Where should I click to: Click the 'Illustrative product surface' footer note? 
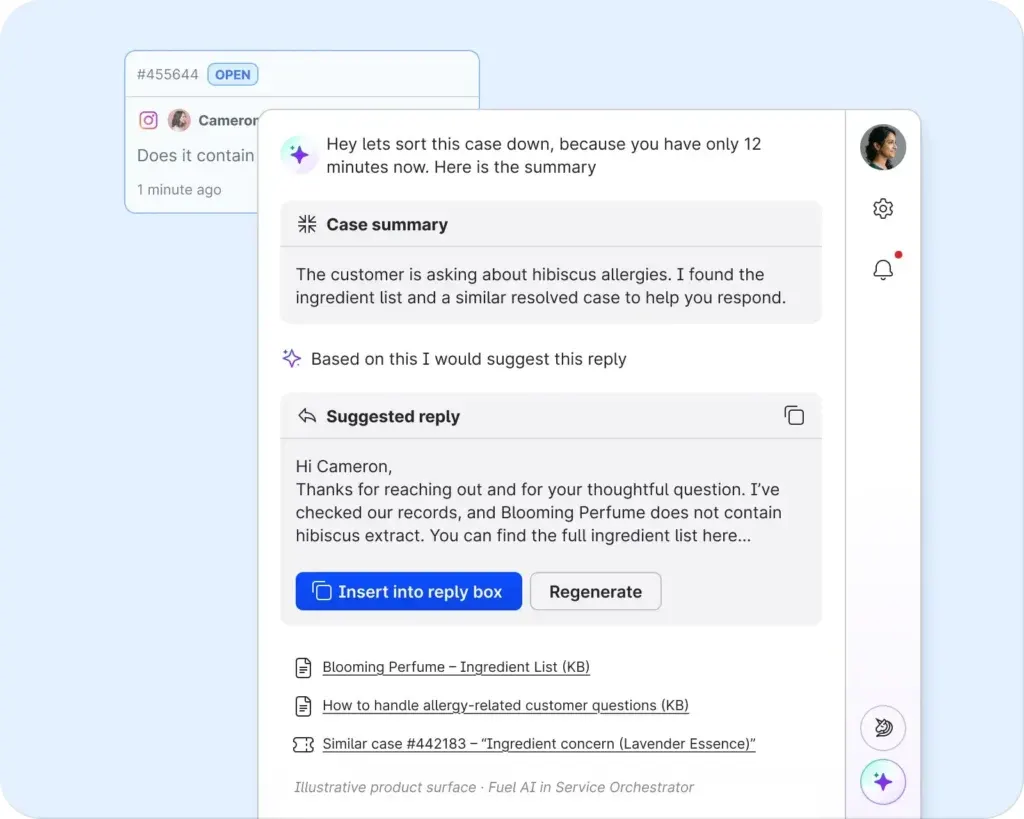[x=494, y=787]
